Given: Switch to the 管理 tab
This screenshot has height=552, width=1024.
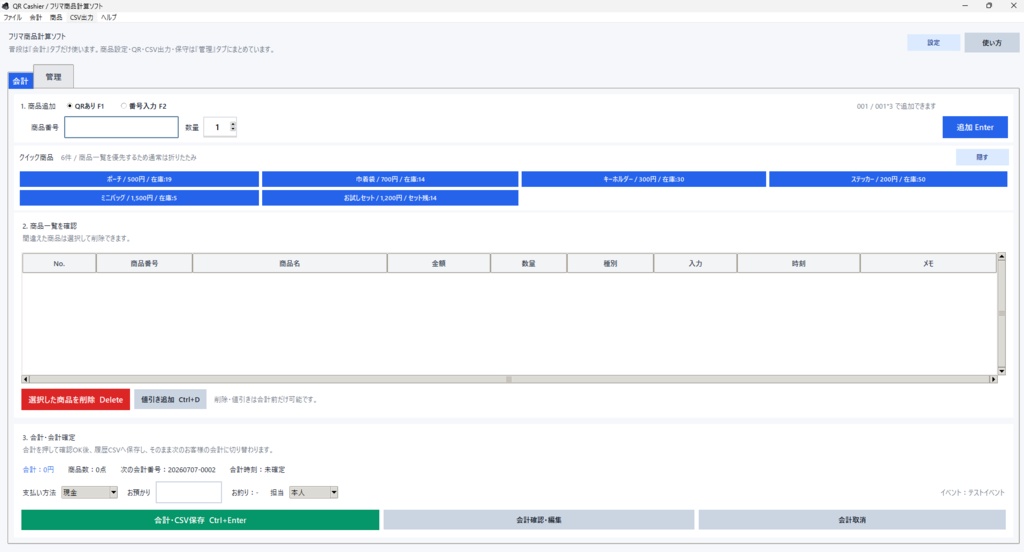Looking at the screenshot, I should [54, 77].
